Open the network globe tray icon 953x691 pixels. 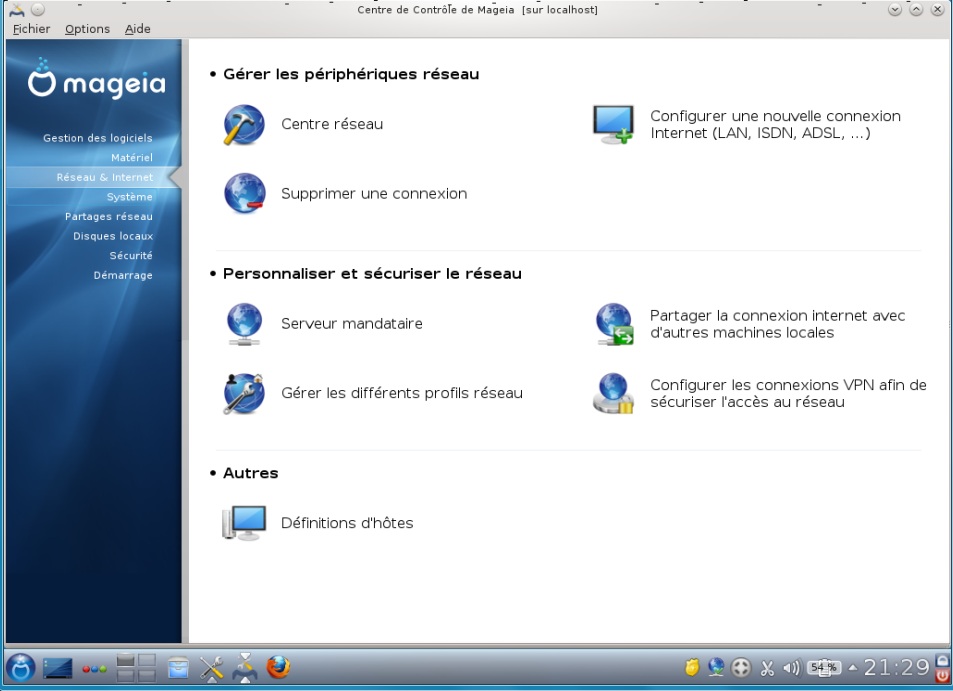click(x=716, y=668)
